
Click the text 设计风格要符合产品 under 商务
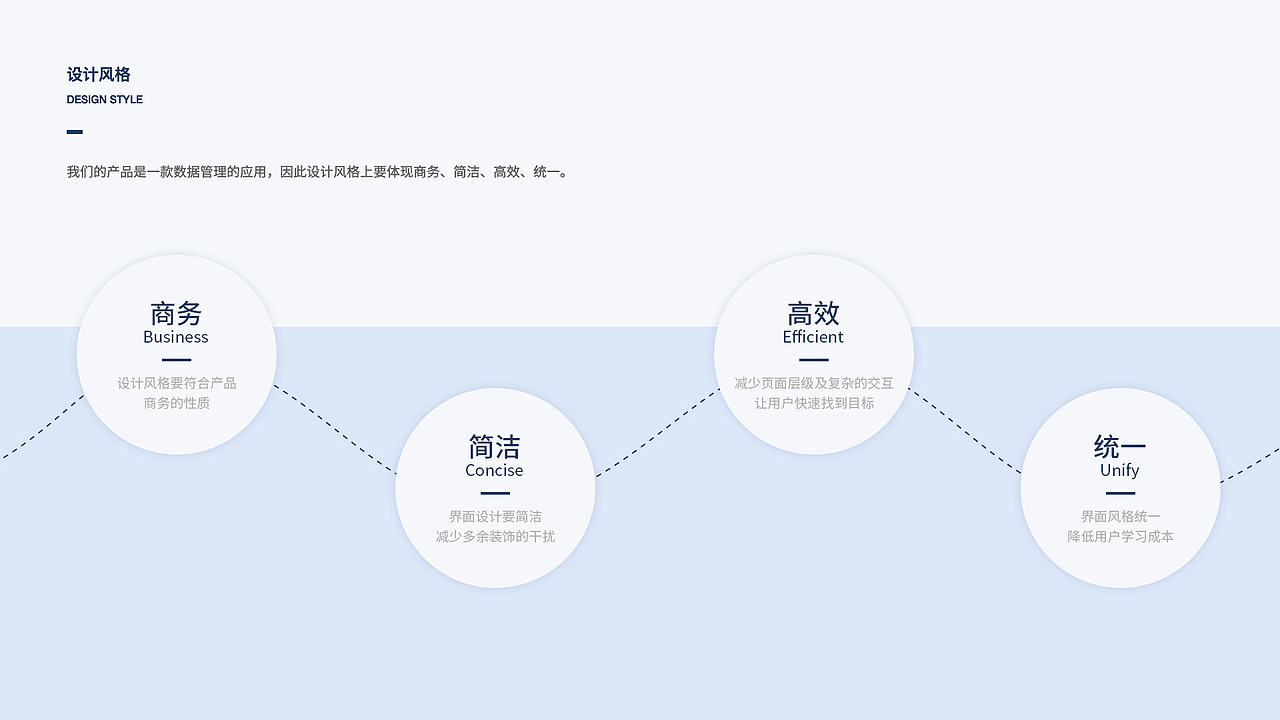(176, 383)
